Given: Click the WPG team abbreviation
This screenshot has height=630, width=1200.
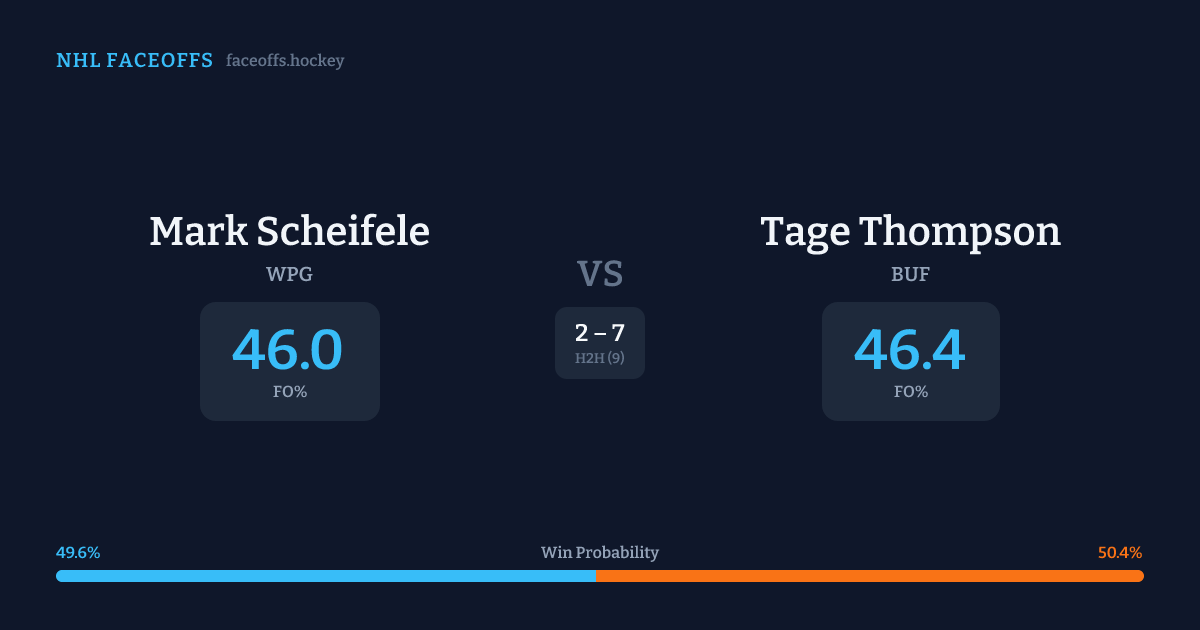Looking at the screenshot, I should pyautogui.click(x=289, y=274).
